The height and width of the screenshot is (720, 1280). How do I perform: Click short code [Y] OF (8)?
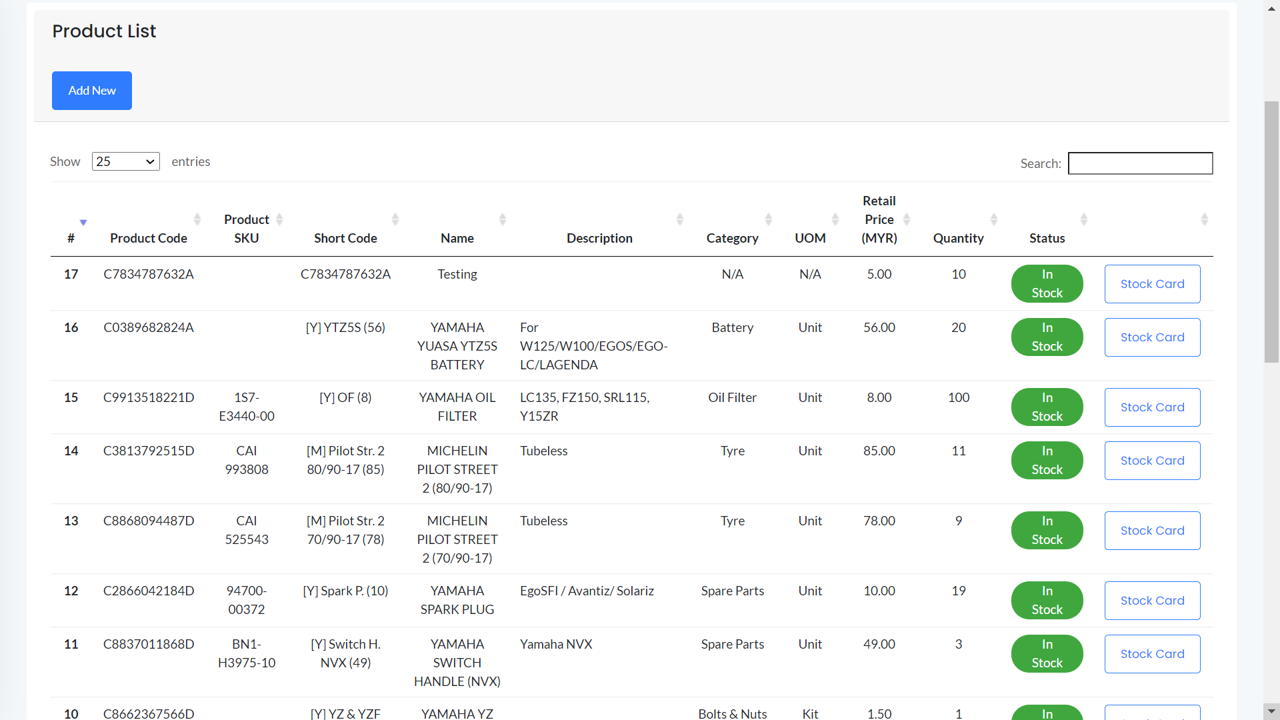click(x=345, y=397)
